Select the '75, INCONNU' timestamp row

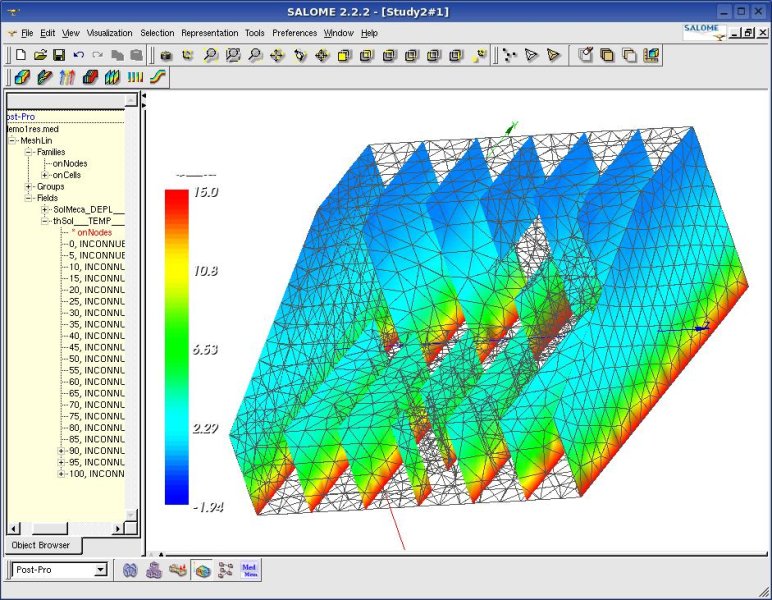(x=96, y=416)
